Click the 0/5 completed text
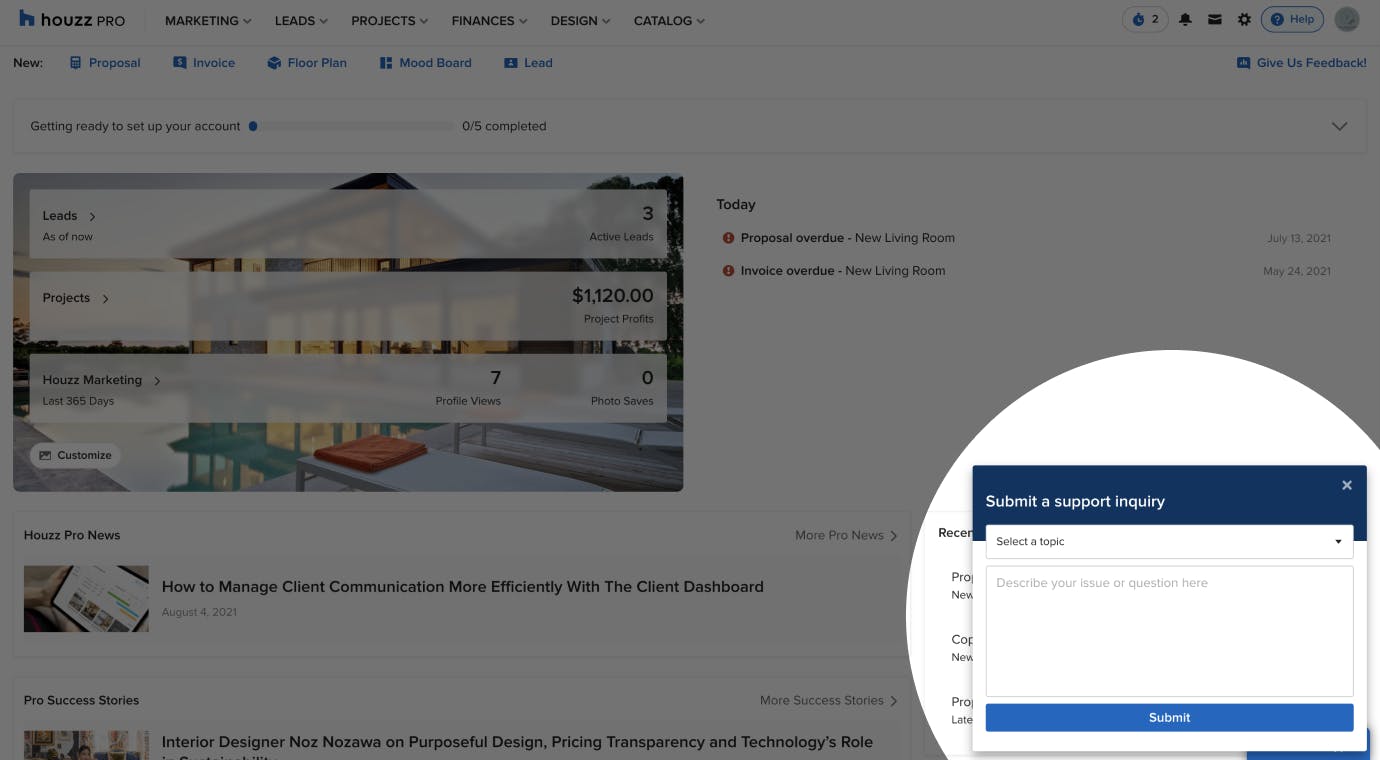 click(504, 126)
